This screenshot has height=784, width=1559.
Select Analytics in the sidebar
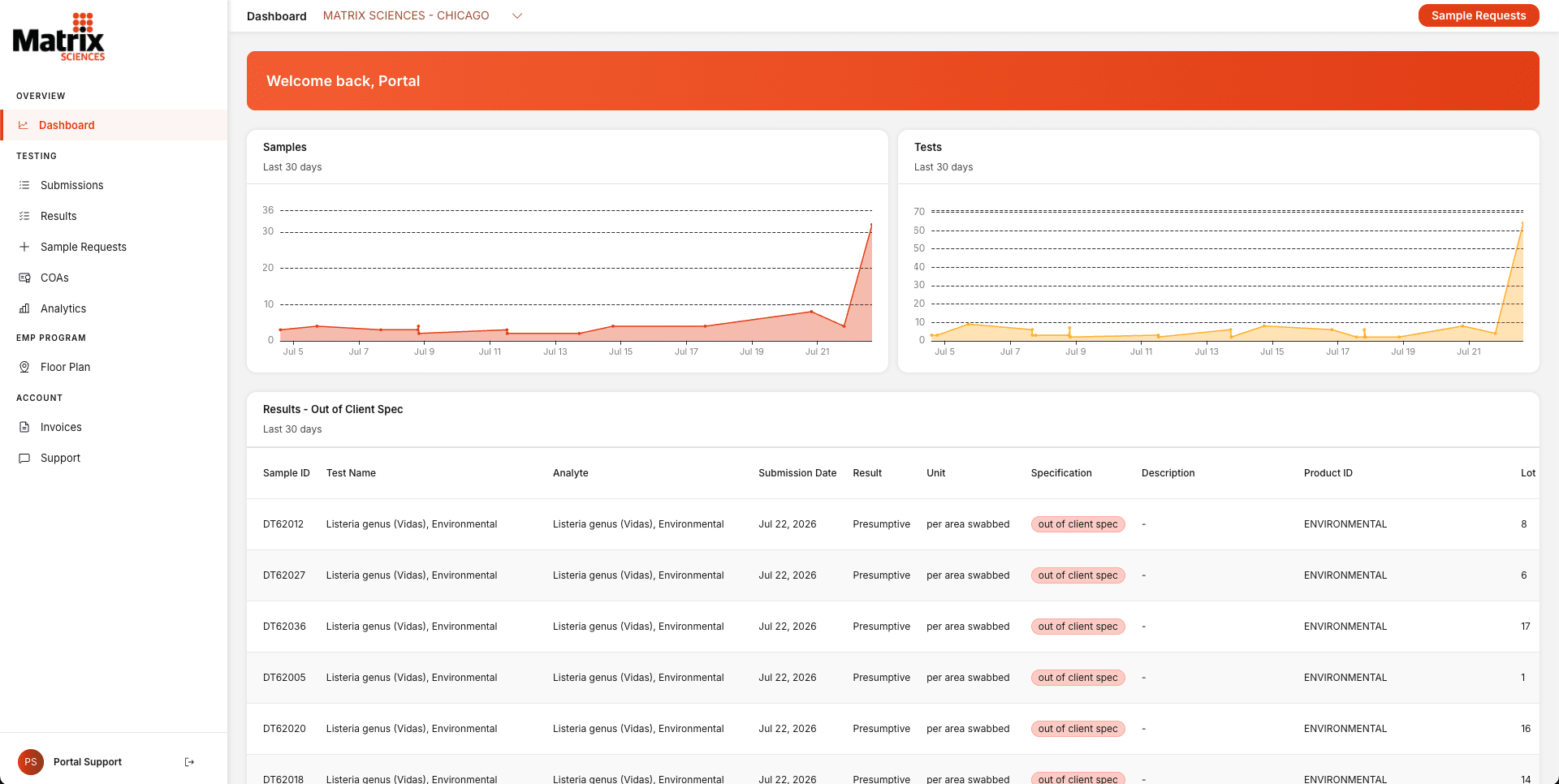114,308
